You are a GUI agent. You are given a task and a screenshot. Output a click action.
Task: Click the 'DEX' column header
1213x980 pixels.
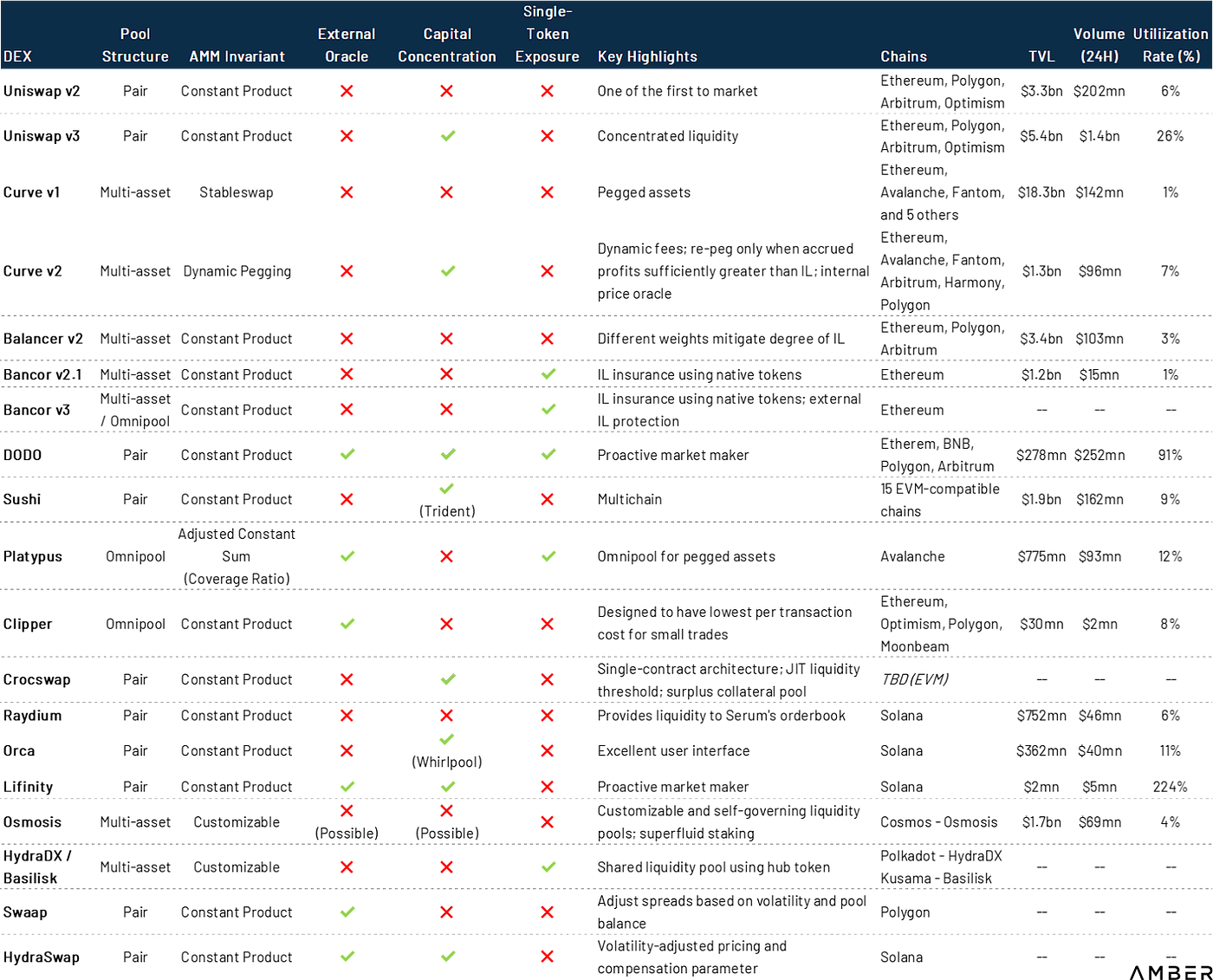pos(17,56)
